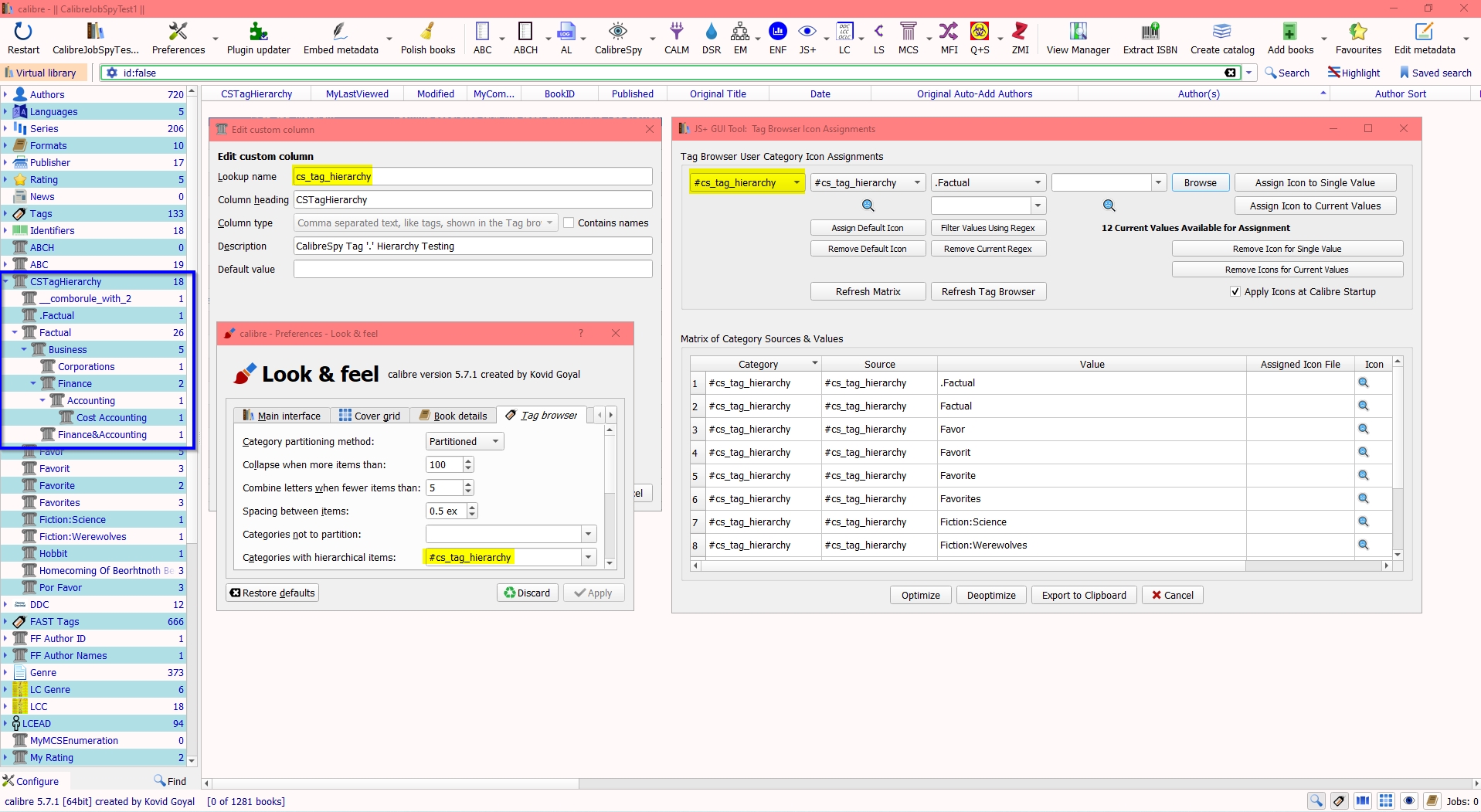The width and height of the screenshot is (1481, 812).
Task: Click the Optimize button
Action: pyautogui.click(x=920, y=595)
